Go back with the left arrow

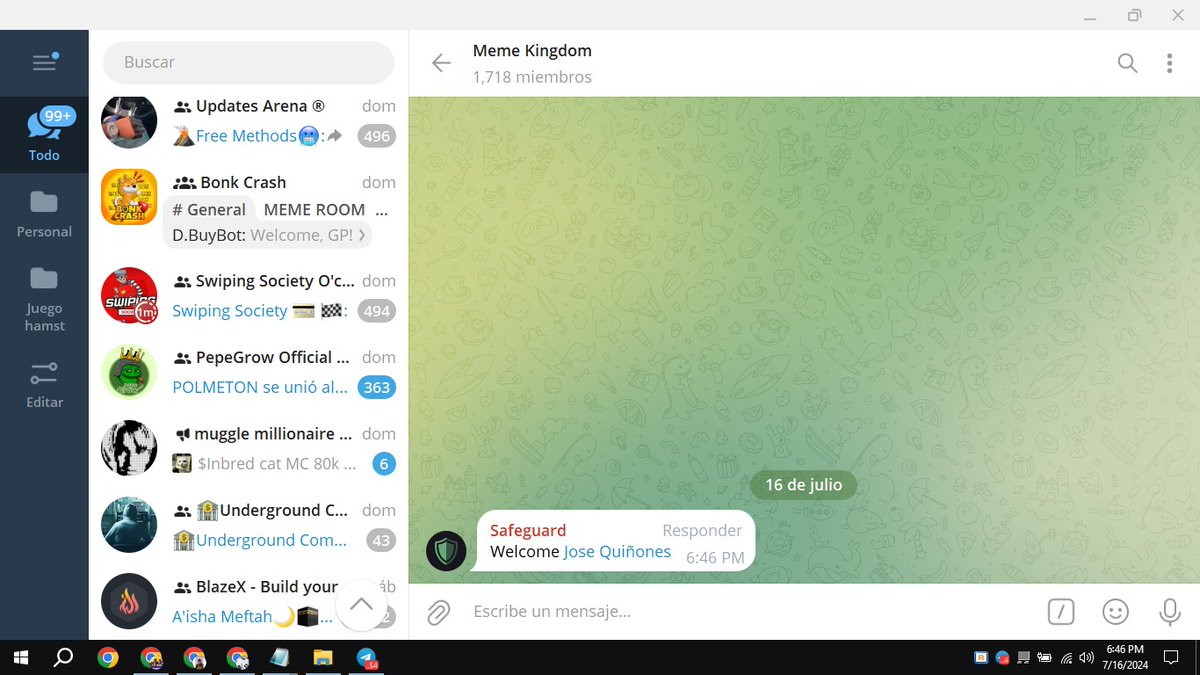click(441, 63)
